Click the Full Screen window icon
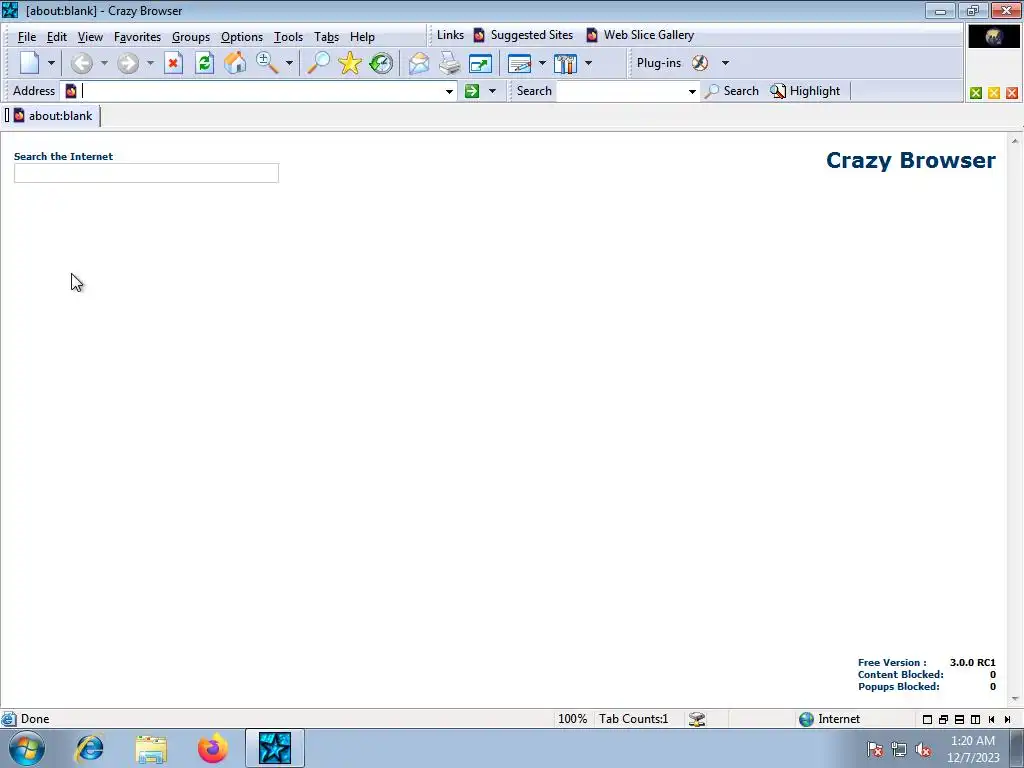The width and height of the screenshot is (1024, 768). [480, 63]
